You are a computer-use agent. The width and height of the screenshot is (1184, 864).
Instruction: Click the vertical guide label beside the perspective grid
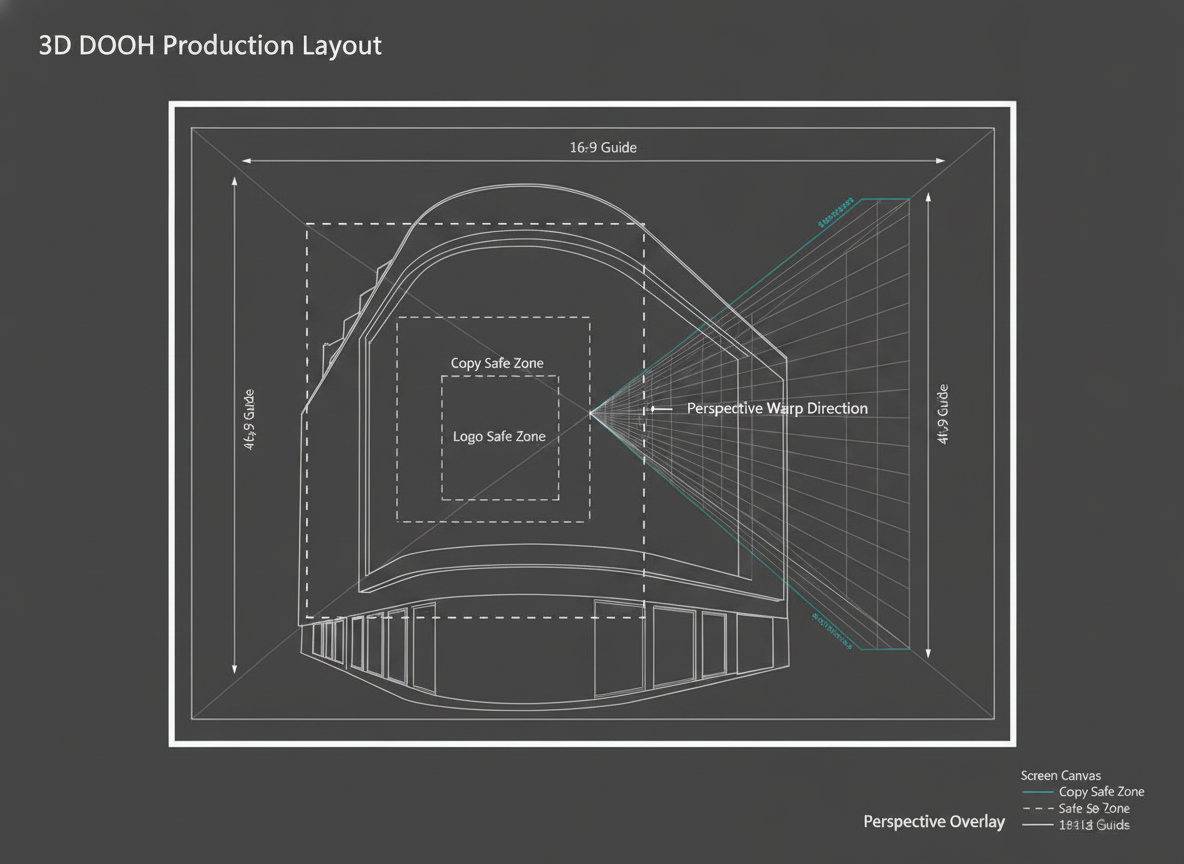[942, 414]
